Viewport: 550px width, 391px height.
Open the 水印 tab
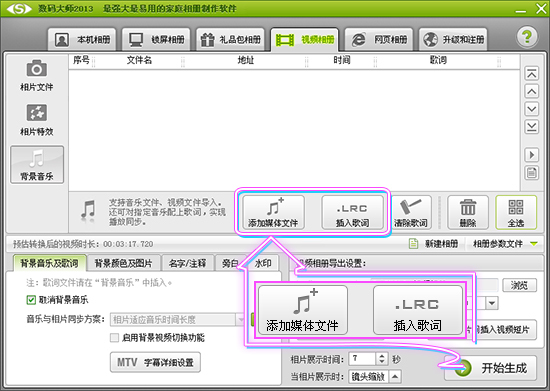point(263,263)
